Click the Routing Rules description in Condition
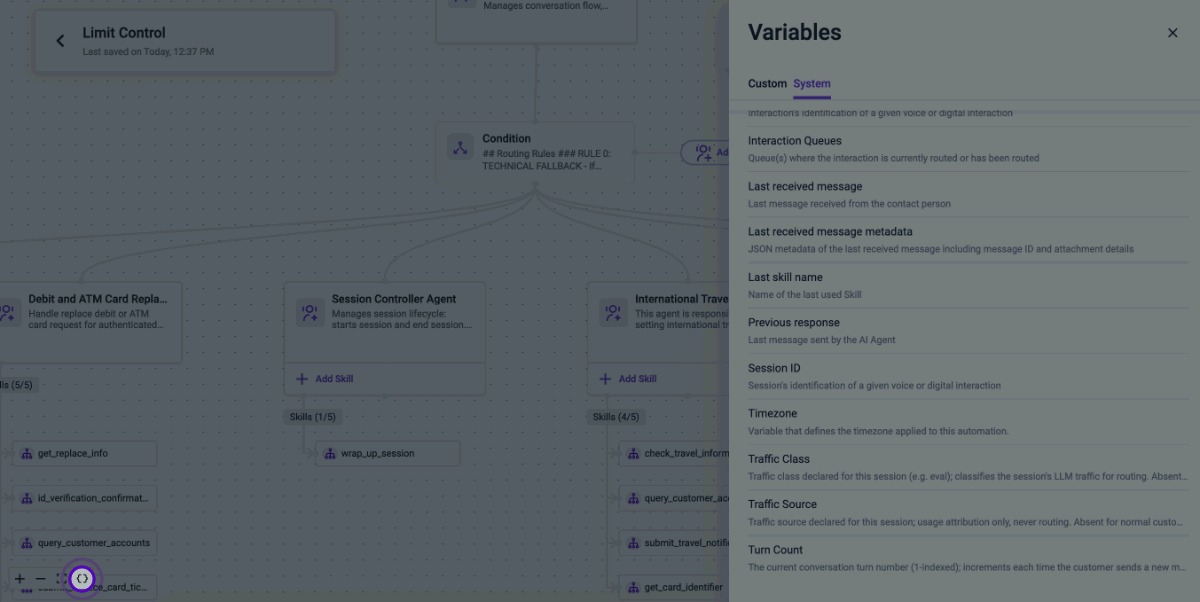 pyautogui.click(x=546, y=160)
